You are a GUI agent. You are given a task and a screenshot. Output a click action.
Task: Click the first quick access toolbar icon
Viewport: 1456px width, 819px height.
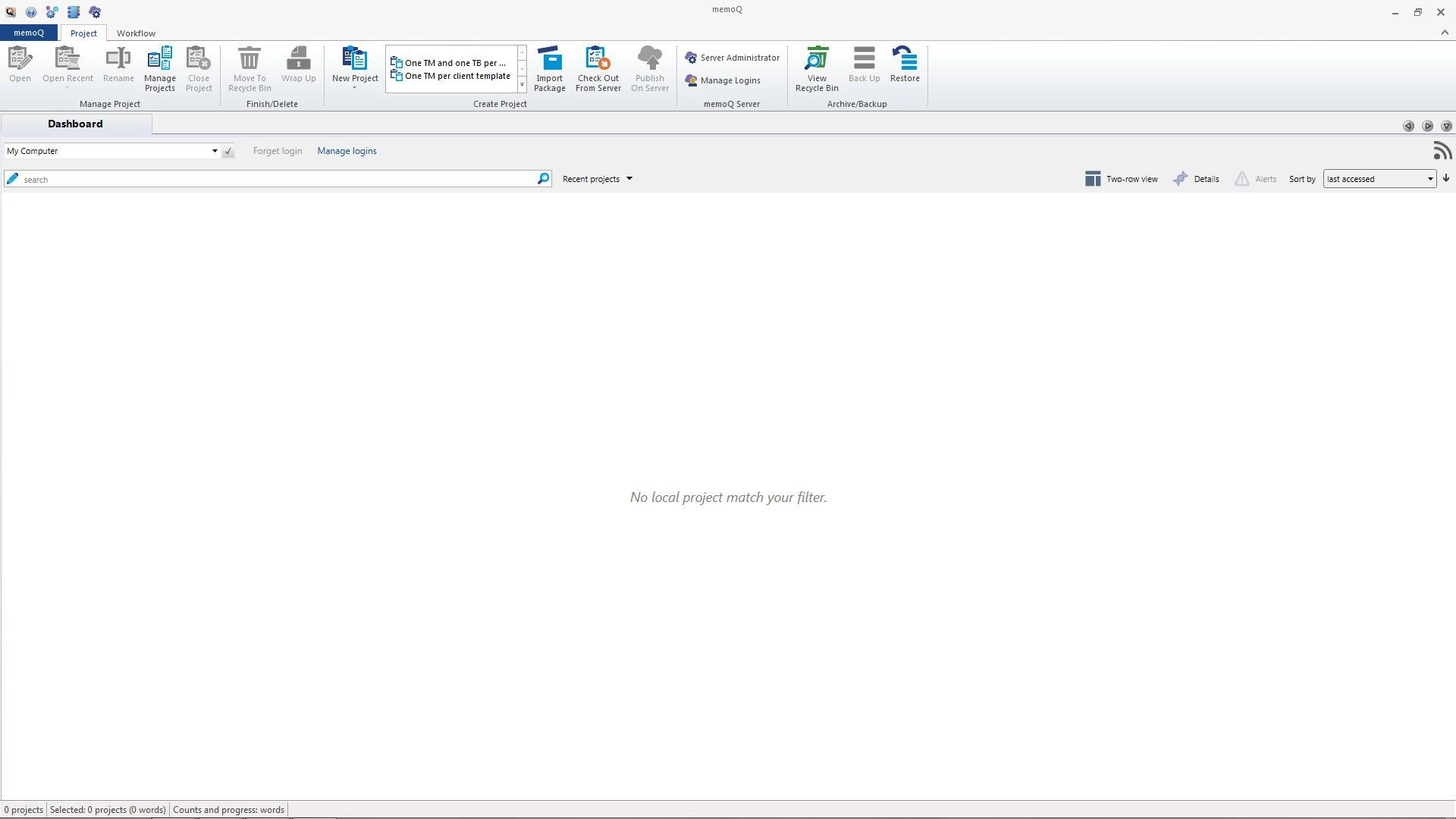[11, 12]
